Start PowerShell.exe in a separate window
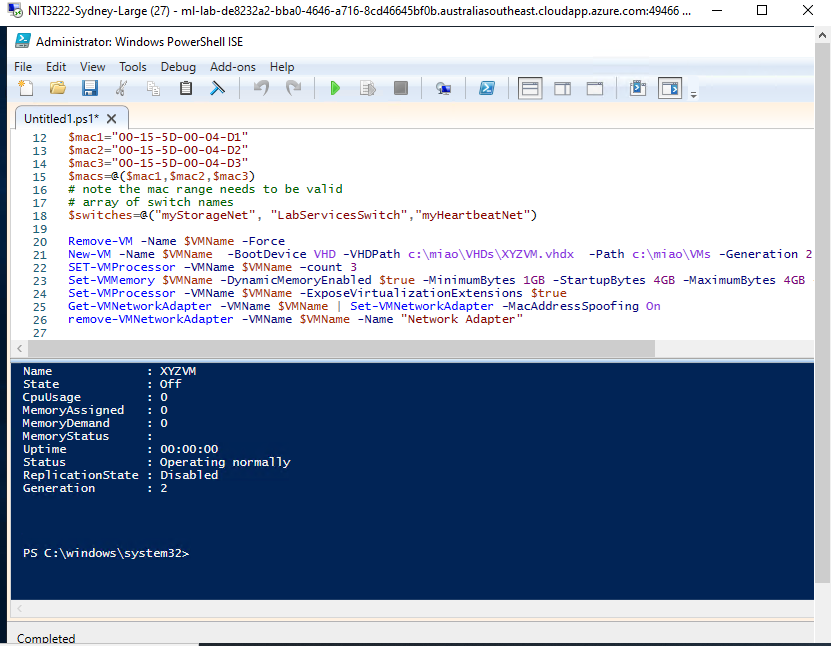 tap(487, 88)
